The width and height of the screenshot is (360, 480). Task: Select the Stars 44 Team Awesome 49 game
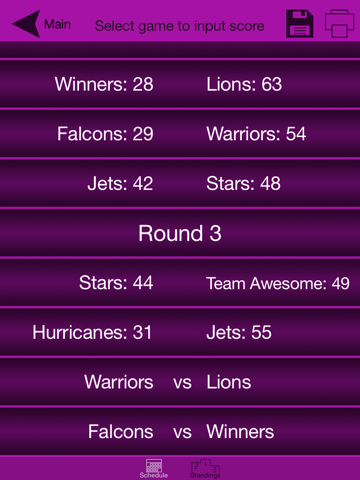(180, 283)
